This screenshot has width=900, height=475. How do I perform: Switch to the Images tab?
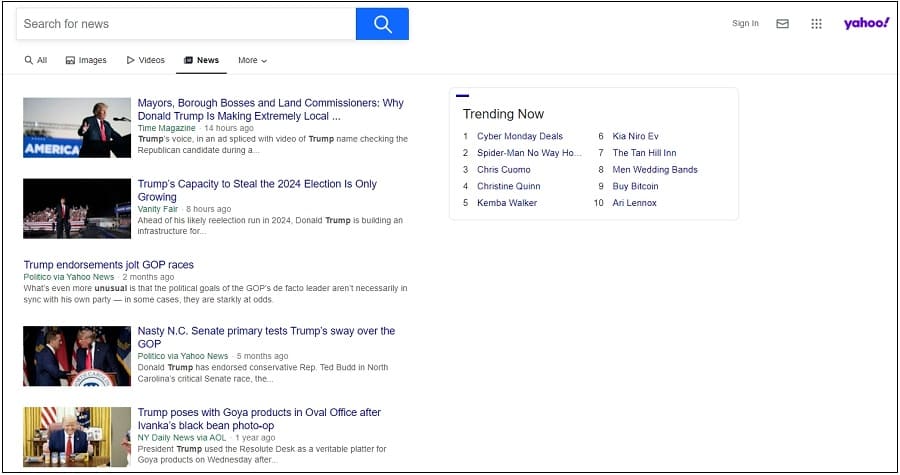(86, 60)
